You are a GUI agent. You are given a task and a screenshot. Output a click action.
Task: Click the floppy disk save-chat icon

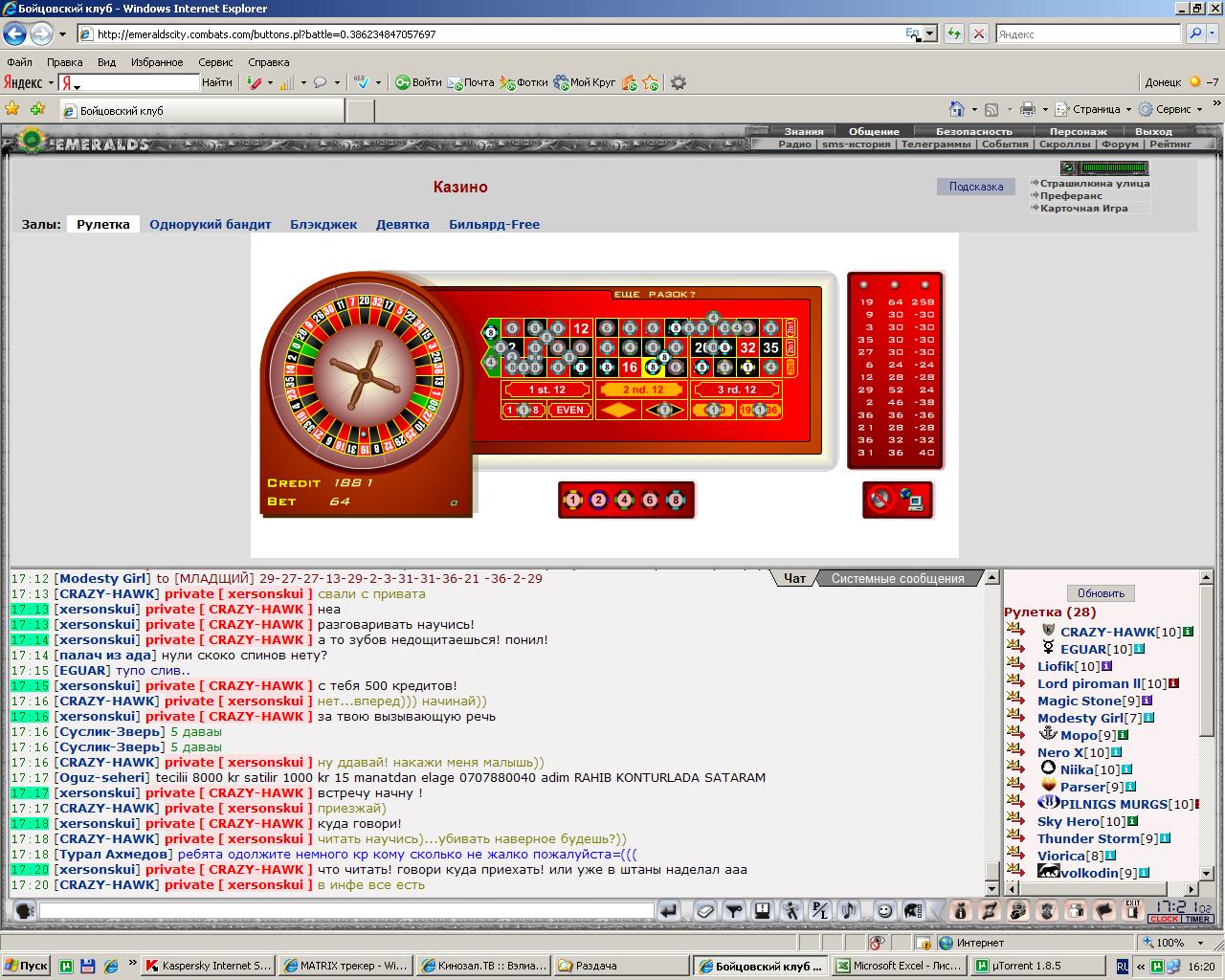[x=762, y=910]
